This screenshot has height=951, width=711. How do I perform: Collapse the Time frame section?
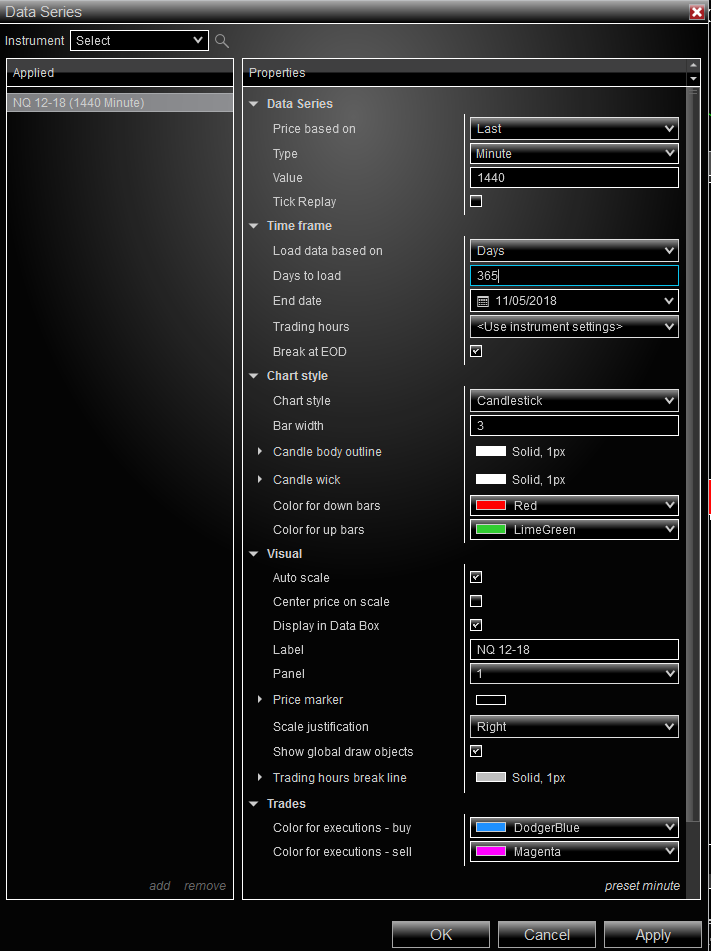coord(254,226)
